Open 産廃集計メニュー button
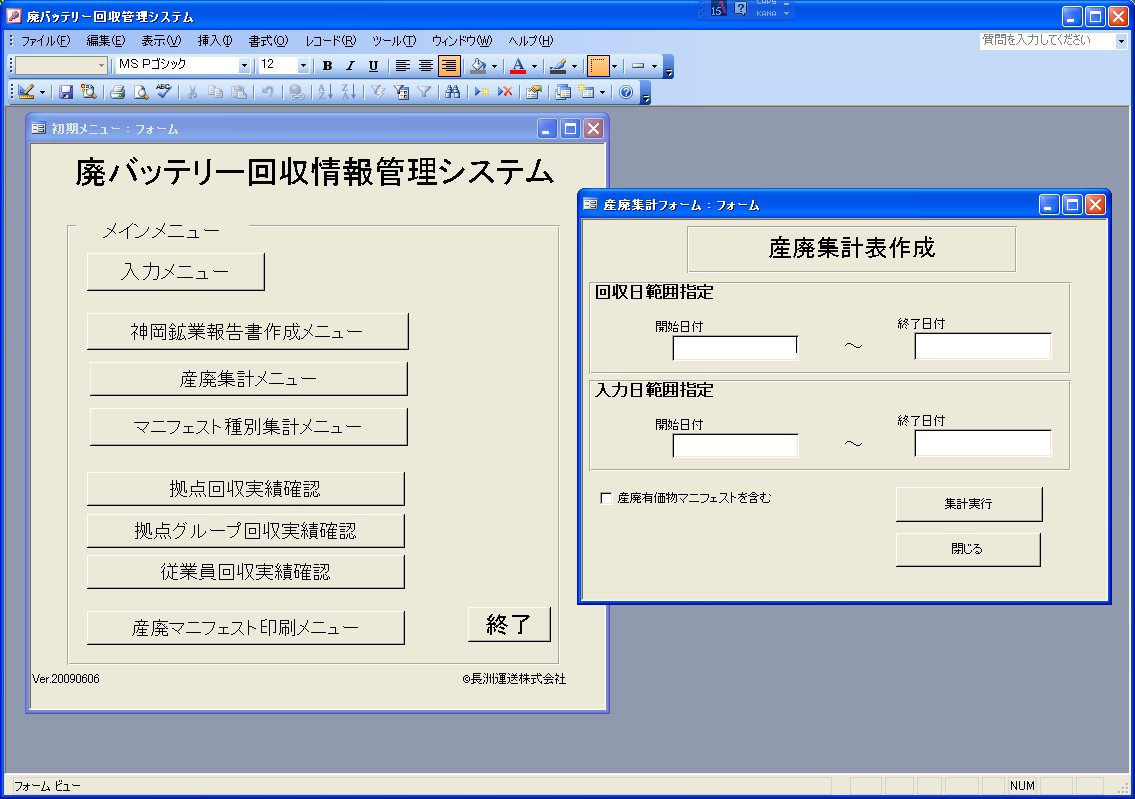The width and height of the screenshot is (1135, 799). [x=248, y=379]
